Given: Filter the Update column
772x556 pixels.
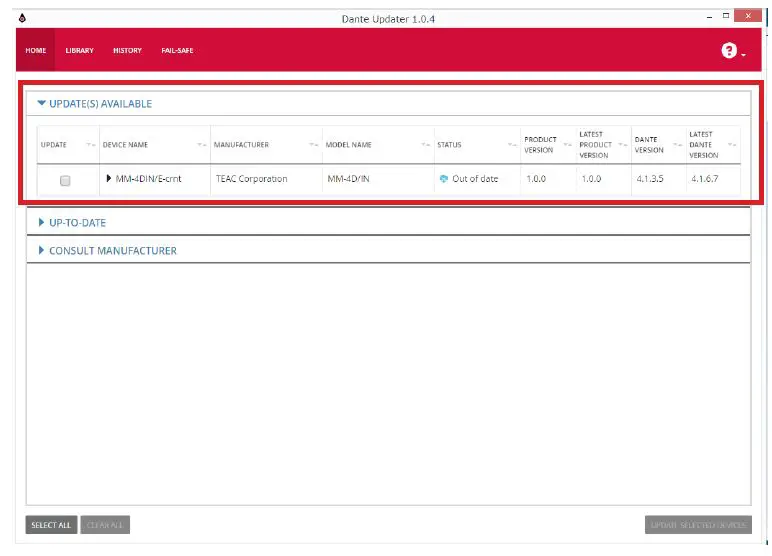Looking at the screenshot, I should [91, 145].
